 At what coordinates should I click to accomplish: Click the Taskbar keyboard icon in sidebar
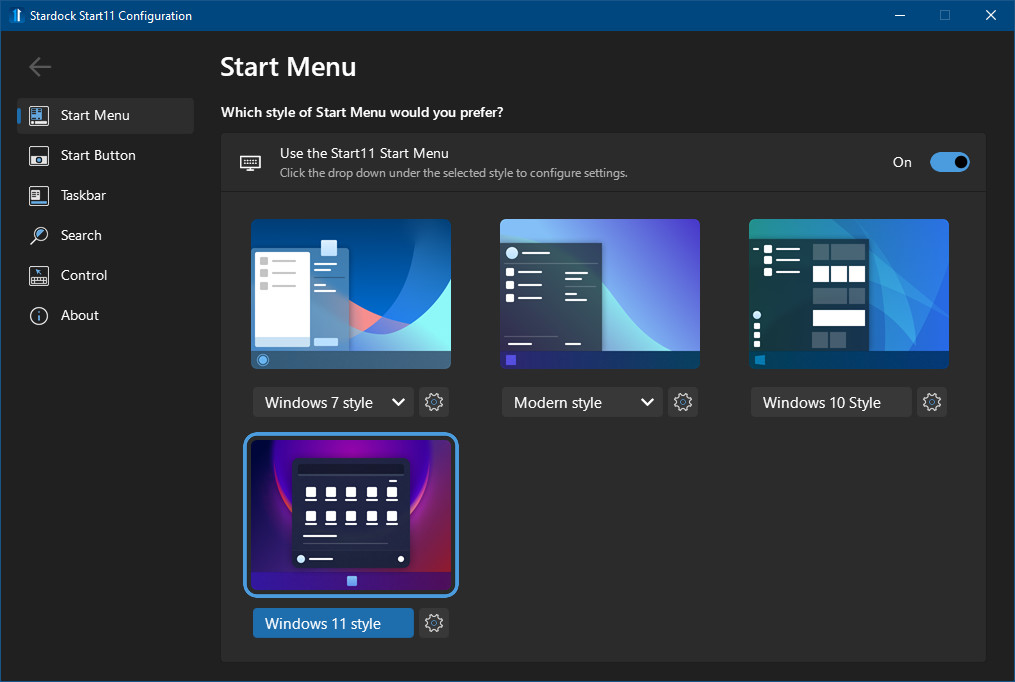[x=39, y=195]
